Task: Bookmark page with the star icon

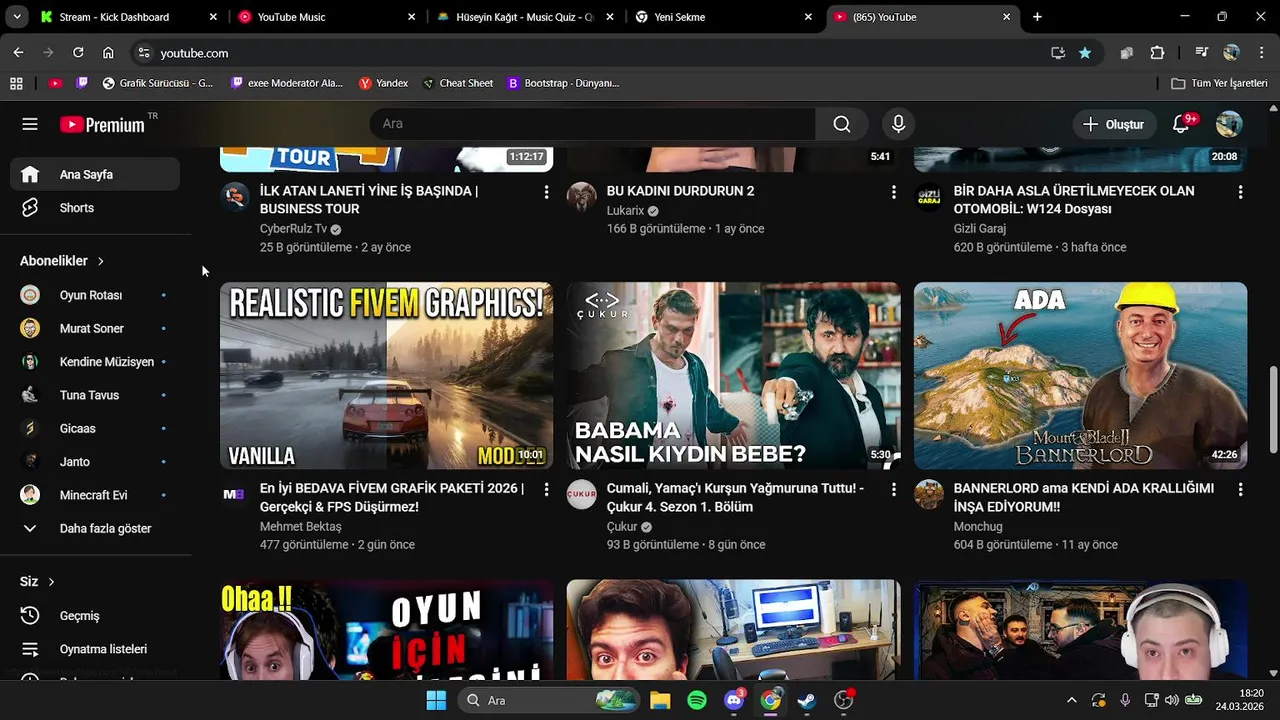Action: coord(1085,53)
